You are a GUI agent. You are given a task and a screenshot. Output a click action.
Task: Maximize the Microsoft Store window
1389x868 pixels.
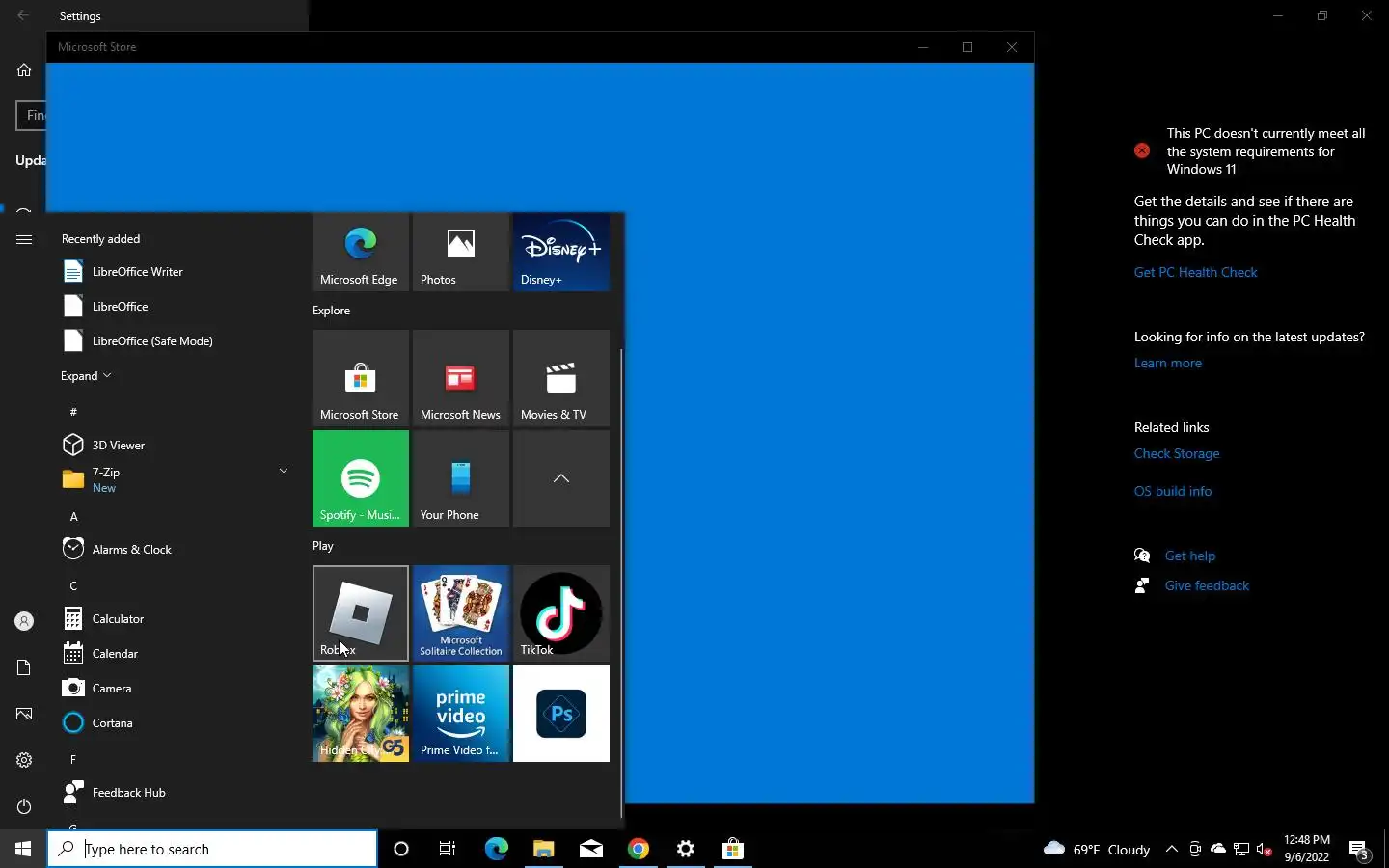(967, 47)
